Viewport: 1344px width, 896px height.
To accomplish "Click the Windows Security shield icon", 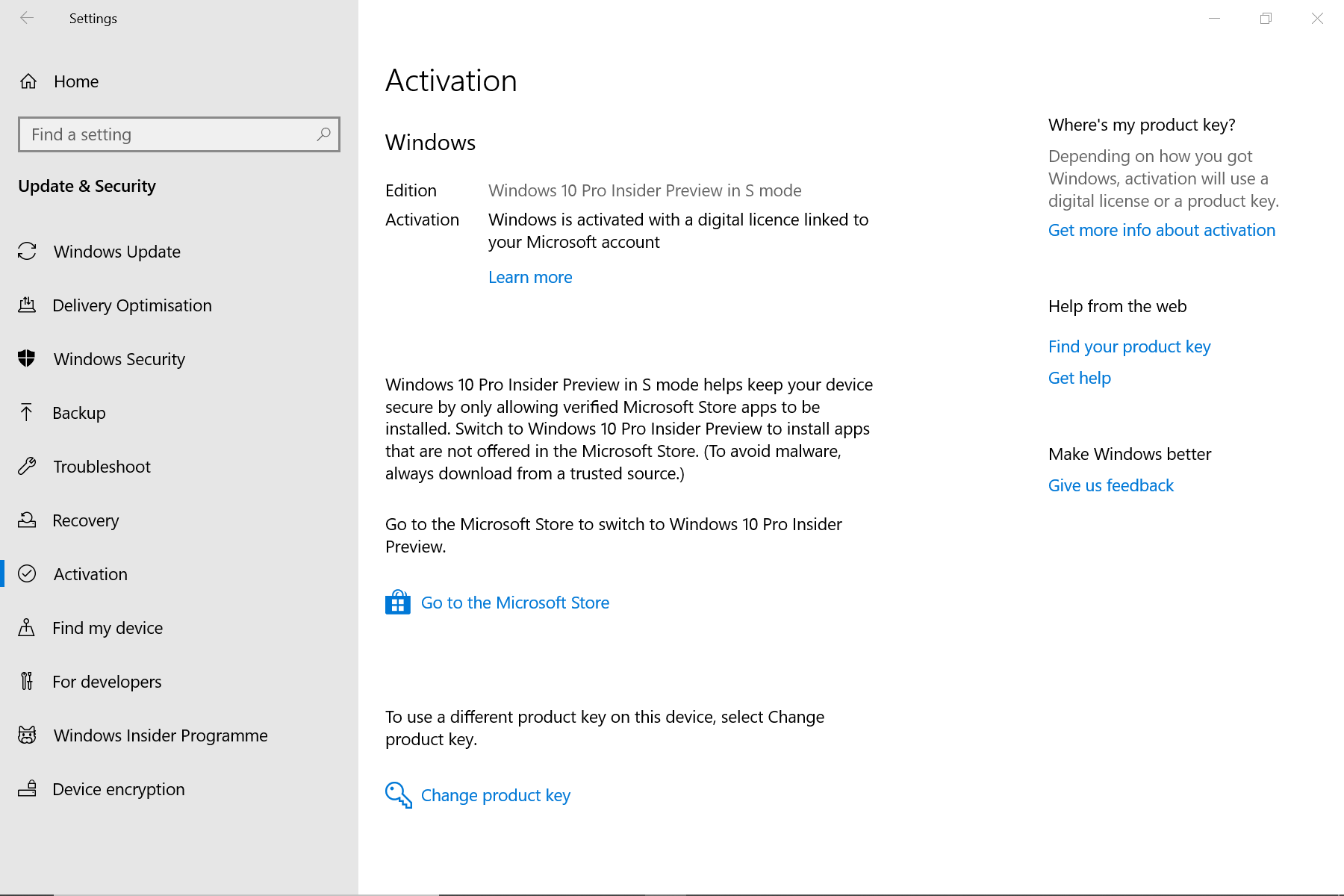I will click(x=27, y=358).
